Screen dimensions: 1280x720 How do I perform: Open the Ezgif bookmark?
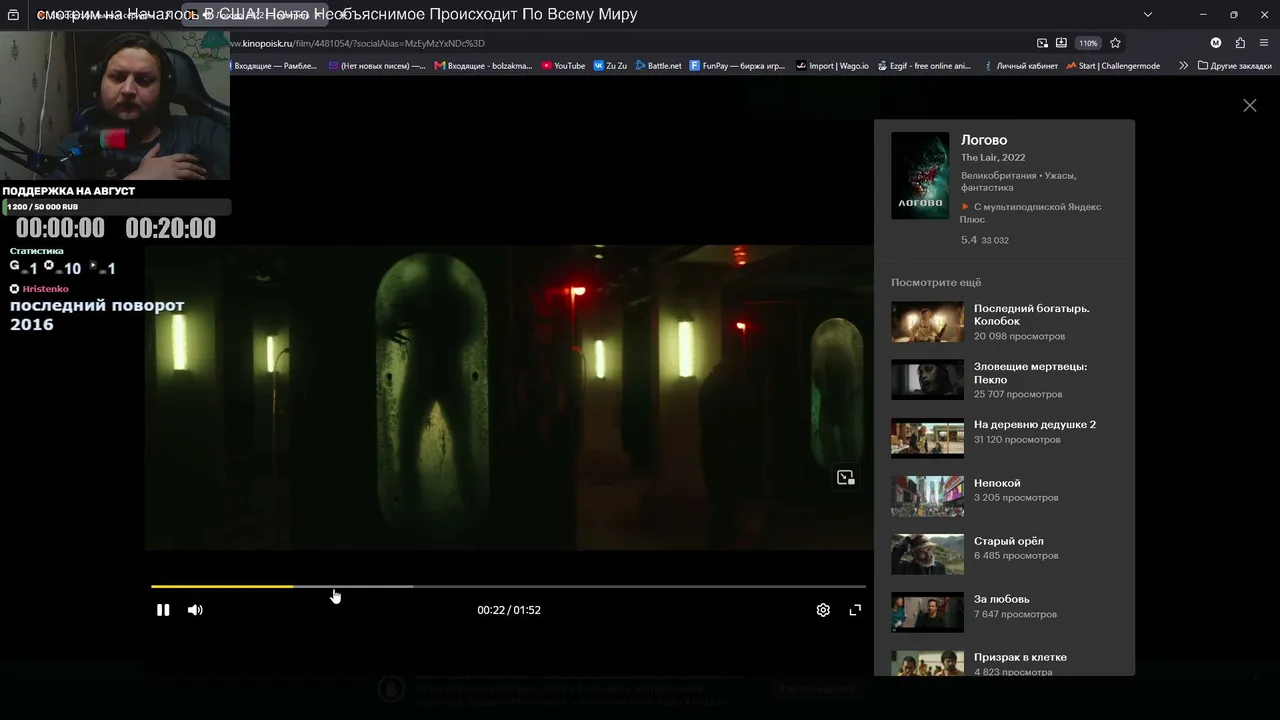[x=924, y=66]
